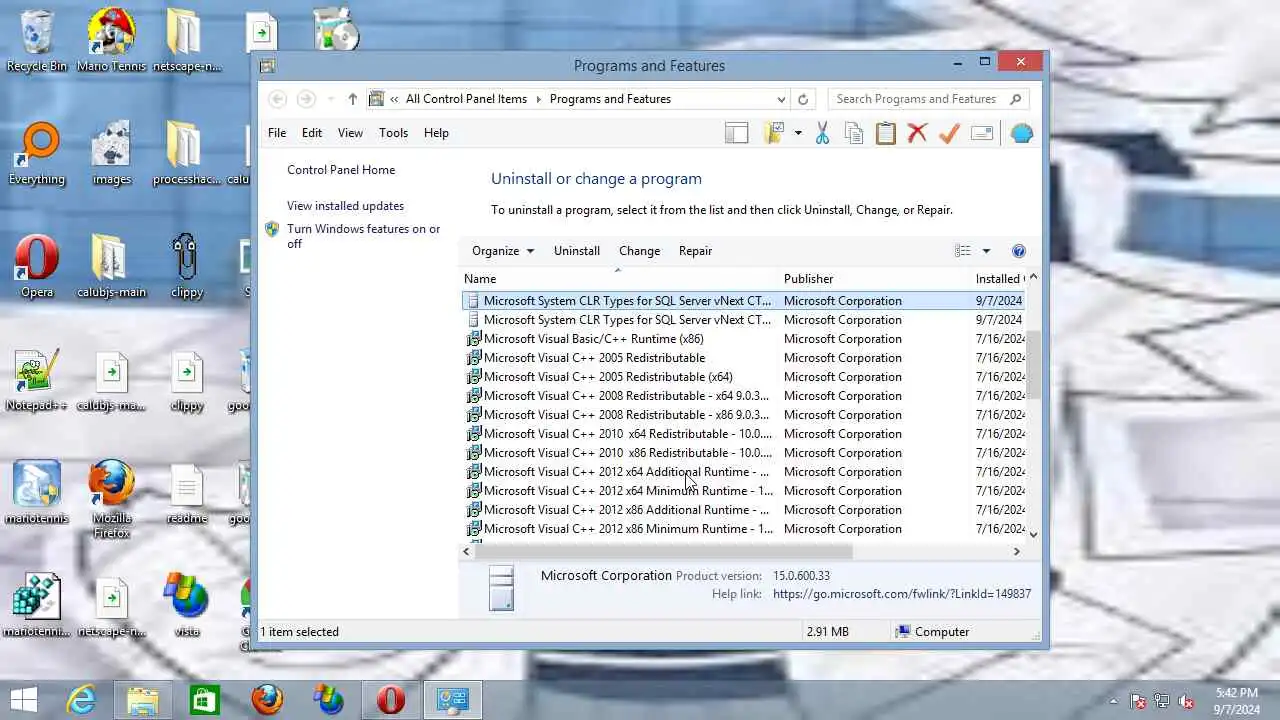The image size is (1280, 720).
Task: Click the Forward navigation arrow
Action: 306,99
